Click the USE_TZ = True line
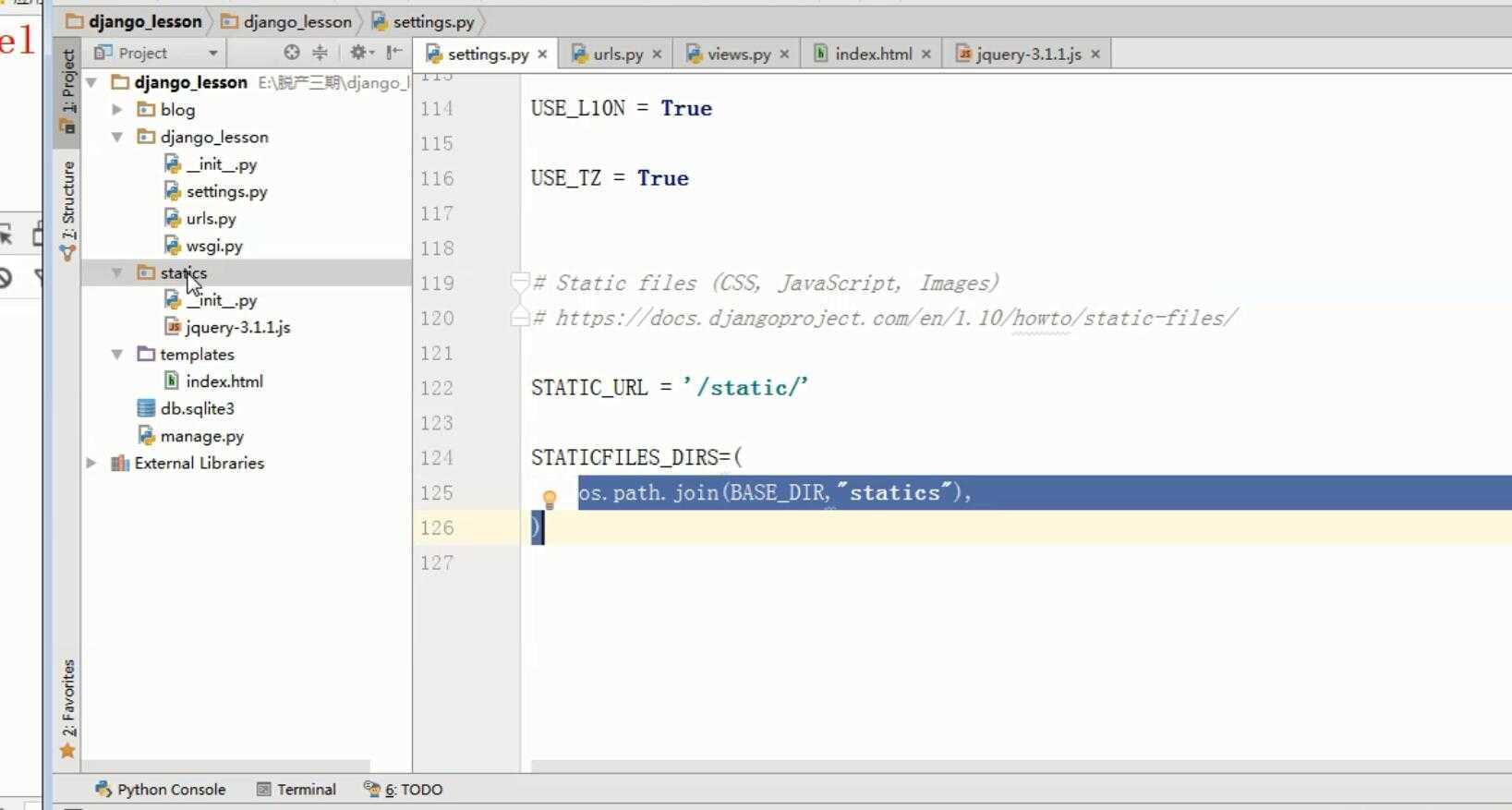This screenshot has width=1512, height=810. [610, 178]
